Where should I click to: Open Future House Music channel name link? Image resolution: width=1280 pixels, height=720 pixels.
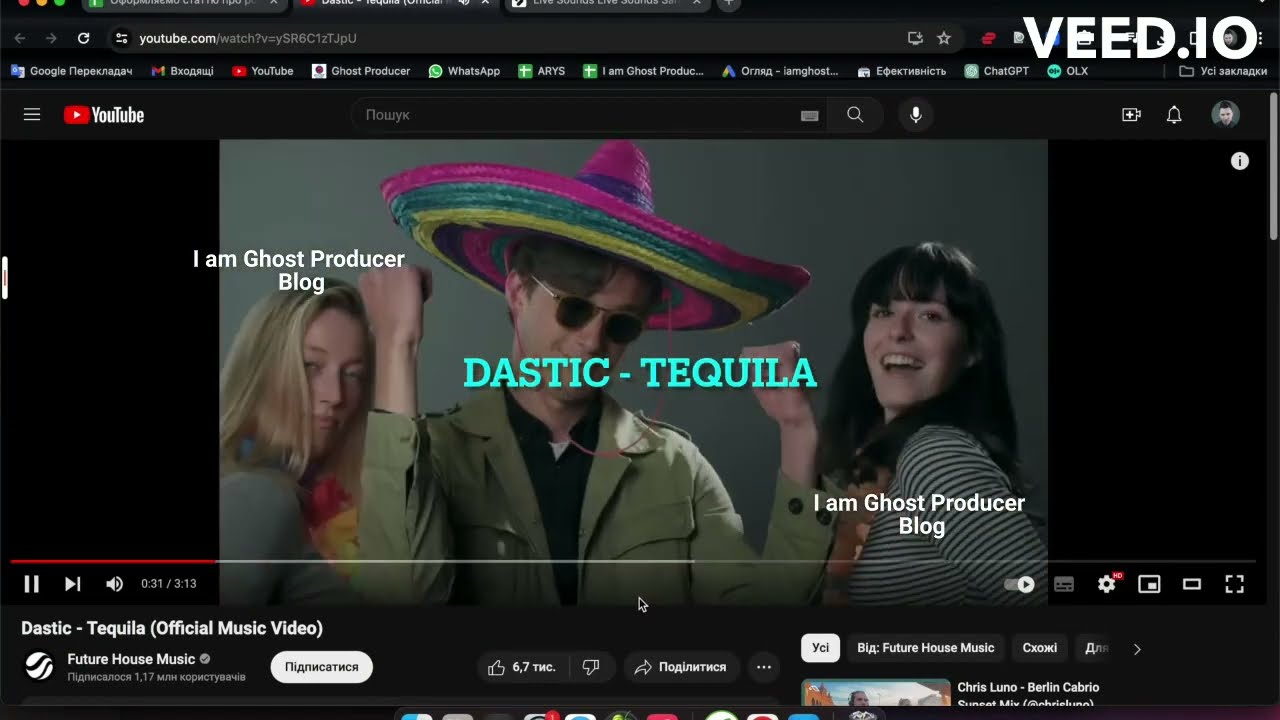[x=131, y=659]
